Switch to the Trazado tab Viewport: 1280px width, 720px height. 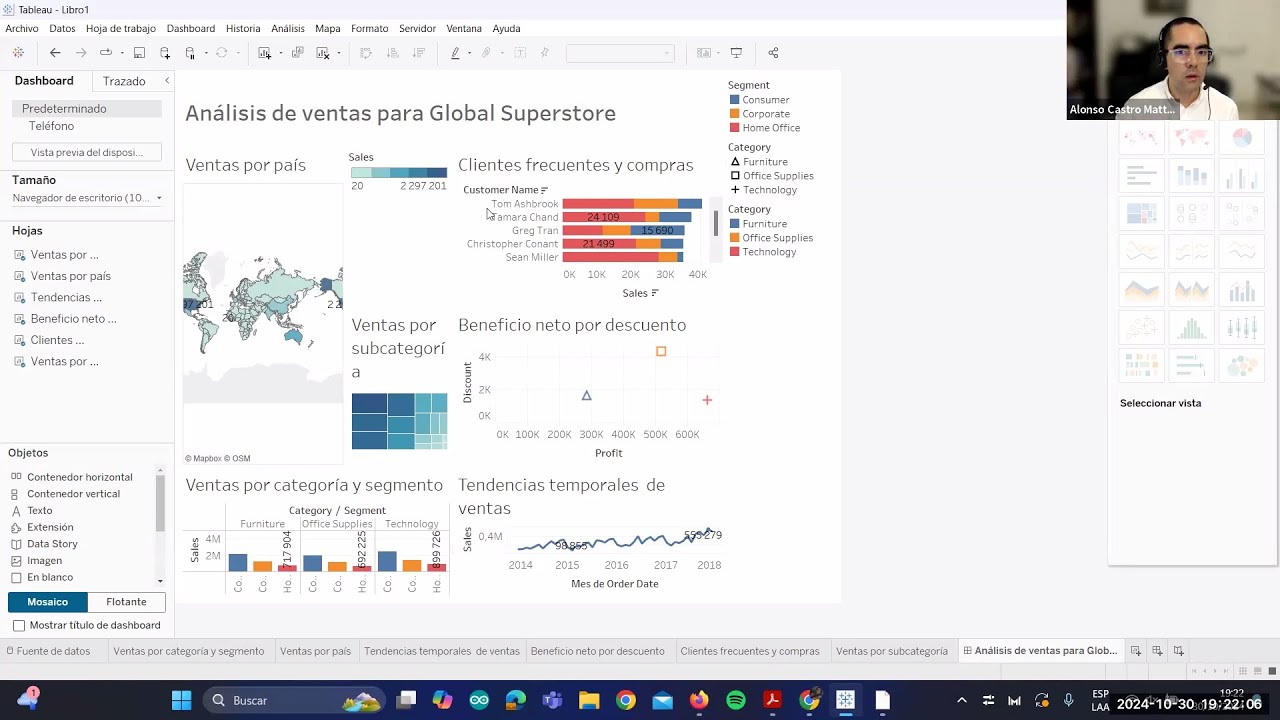click(x=124, y=81)
